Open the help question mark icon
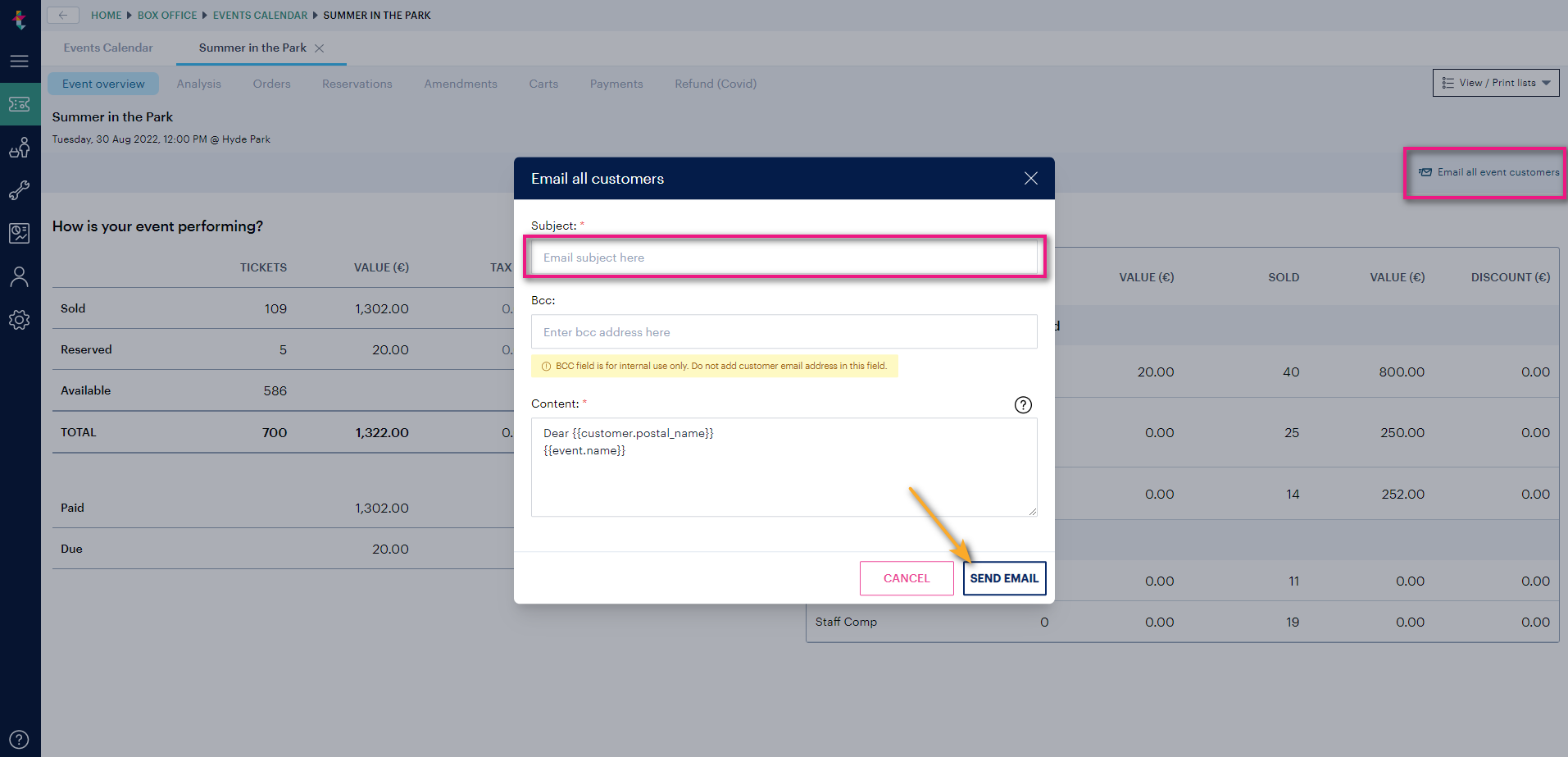The height and width of the screenshot is (757, 1568). click(18, 738)
